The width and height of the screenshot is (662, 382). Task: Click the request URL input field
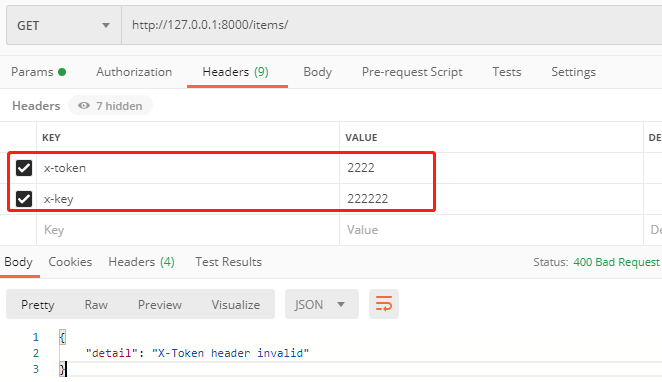tap(392, 25)
